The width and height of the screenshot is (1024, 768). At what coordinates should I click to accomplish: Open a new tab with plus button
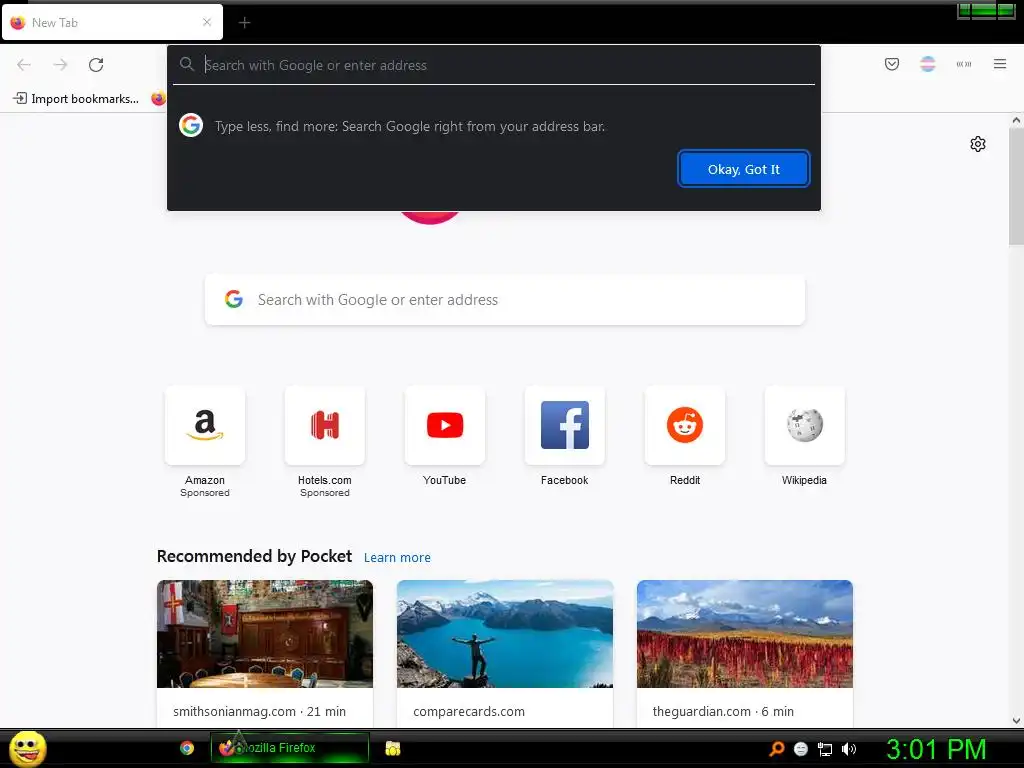[244, 23]
